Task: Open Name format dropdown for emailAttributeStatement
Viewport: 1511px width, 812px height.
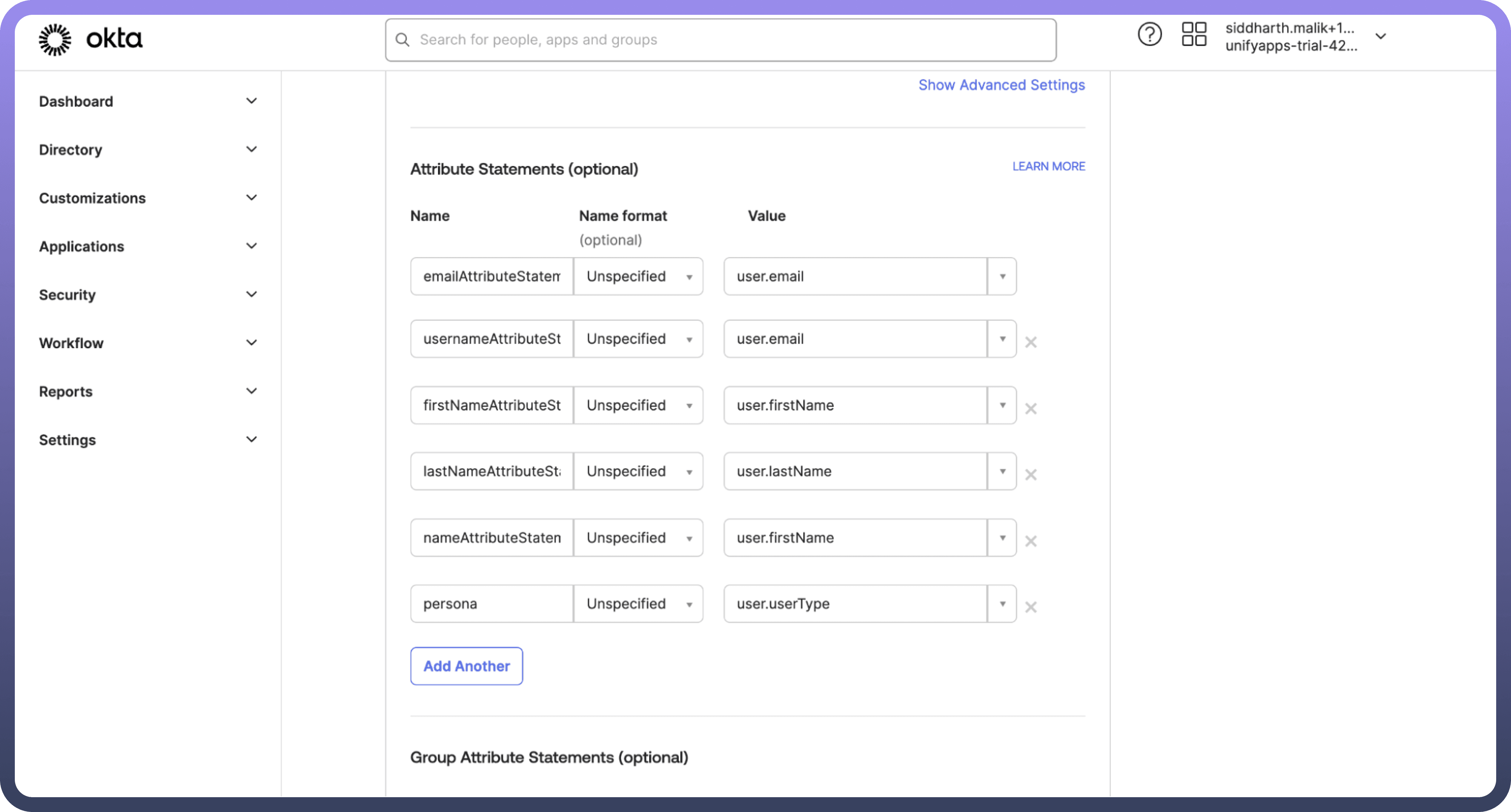Action: click(638, 276)
